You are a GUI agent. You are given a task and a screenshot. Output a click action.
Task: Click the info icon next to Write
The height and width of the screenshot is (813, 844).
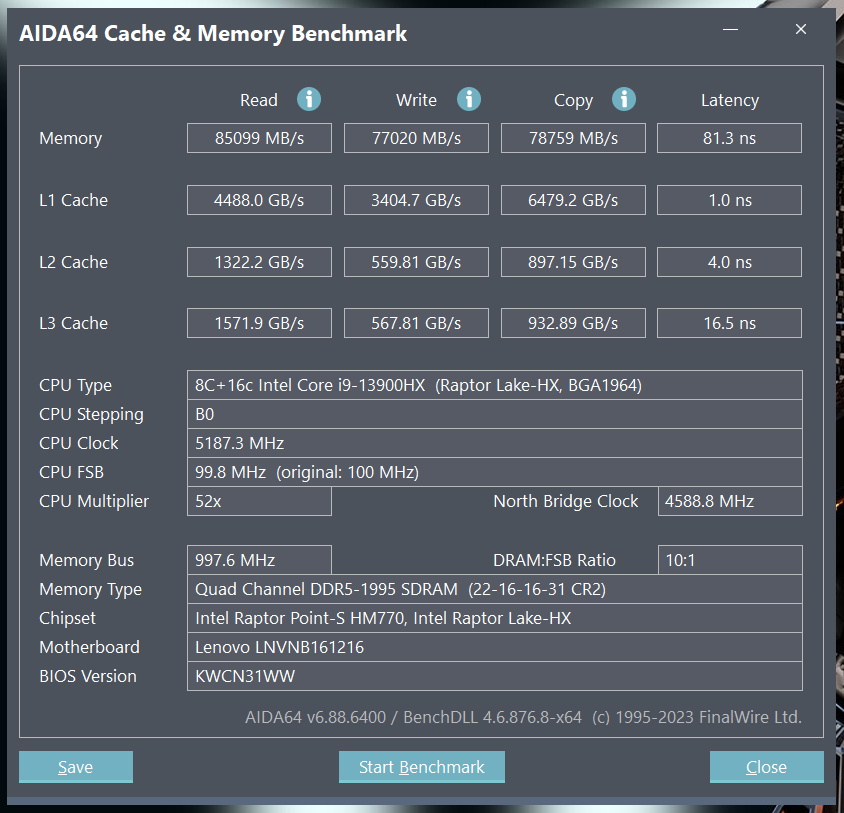point(469,99)
